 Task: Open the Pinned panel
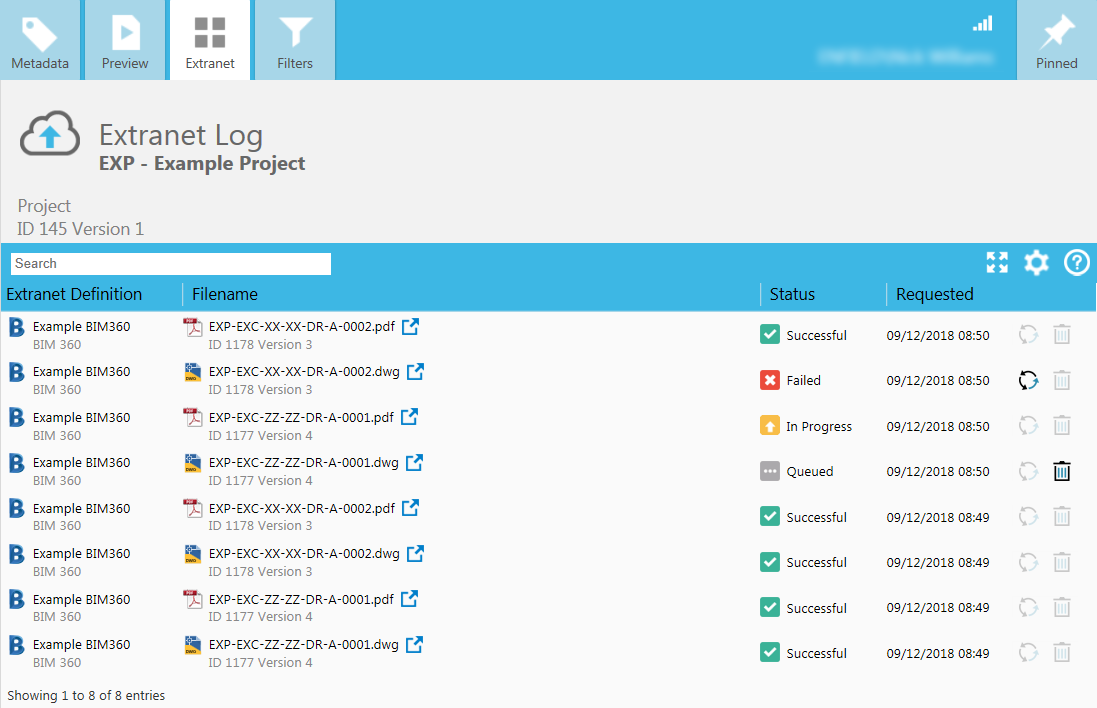click(1057, 40)
